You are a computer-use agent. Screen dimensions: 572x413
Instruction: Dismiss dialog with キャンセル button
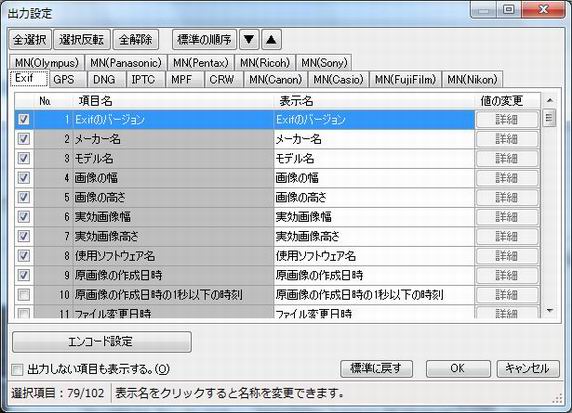point(528,368)
